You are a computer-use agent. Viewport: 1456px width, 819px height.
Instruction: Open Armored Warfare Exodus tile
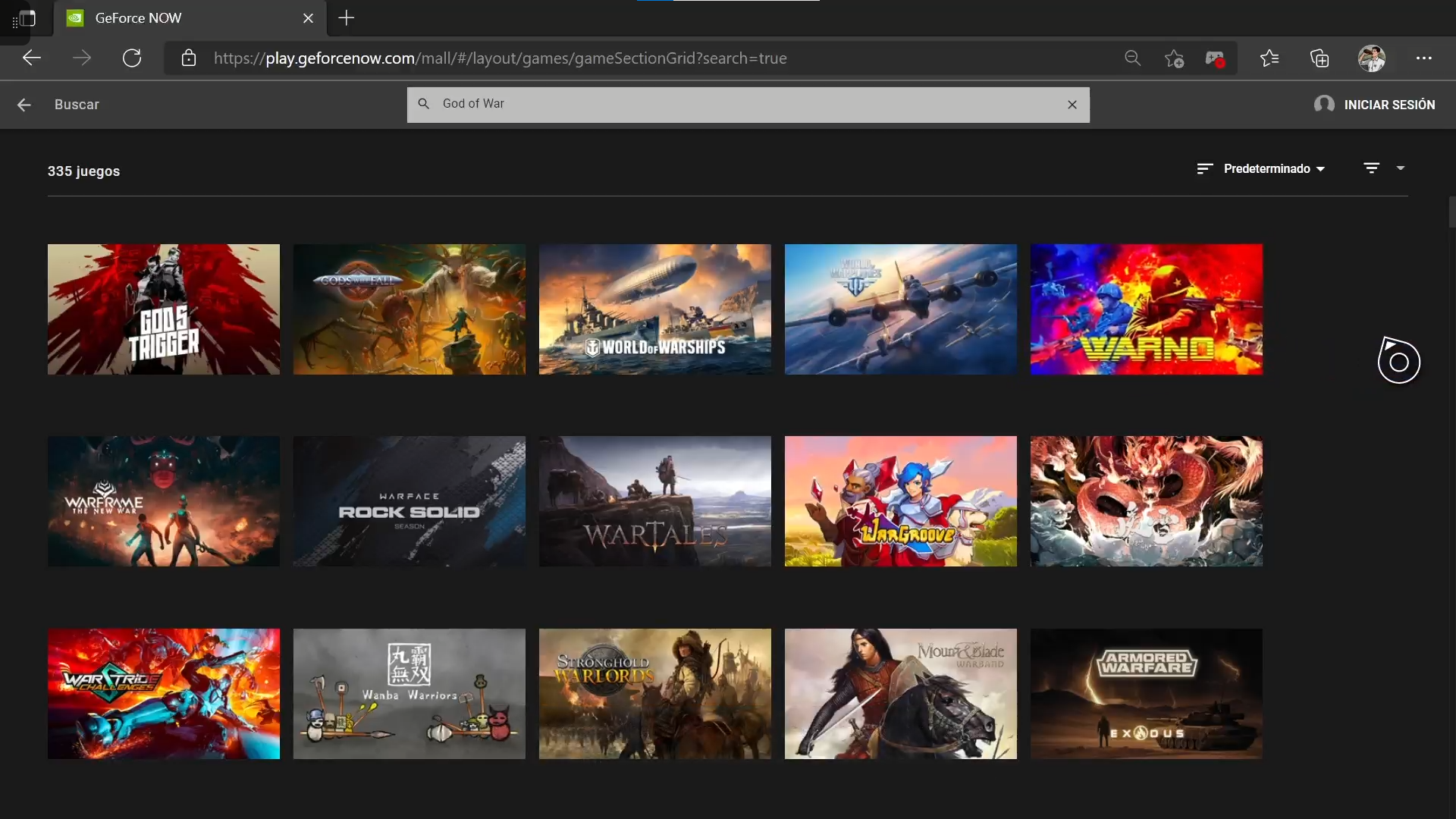(1147, 694)
